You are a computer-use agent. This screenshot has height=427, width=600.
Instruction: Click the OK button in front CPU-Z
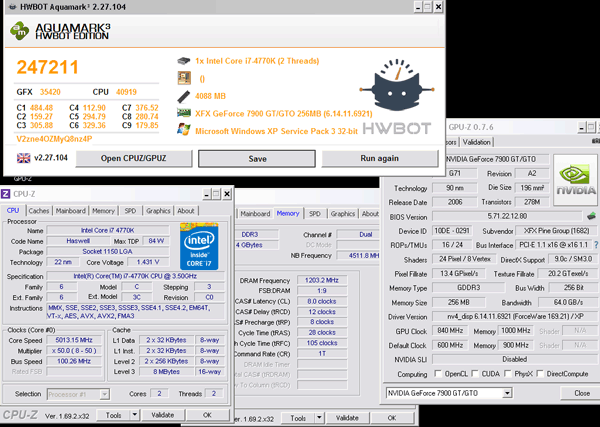coord(207,415)
